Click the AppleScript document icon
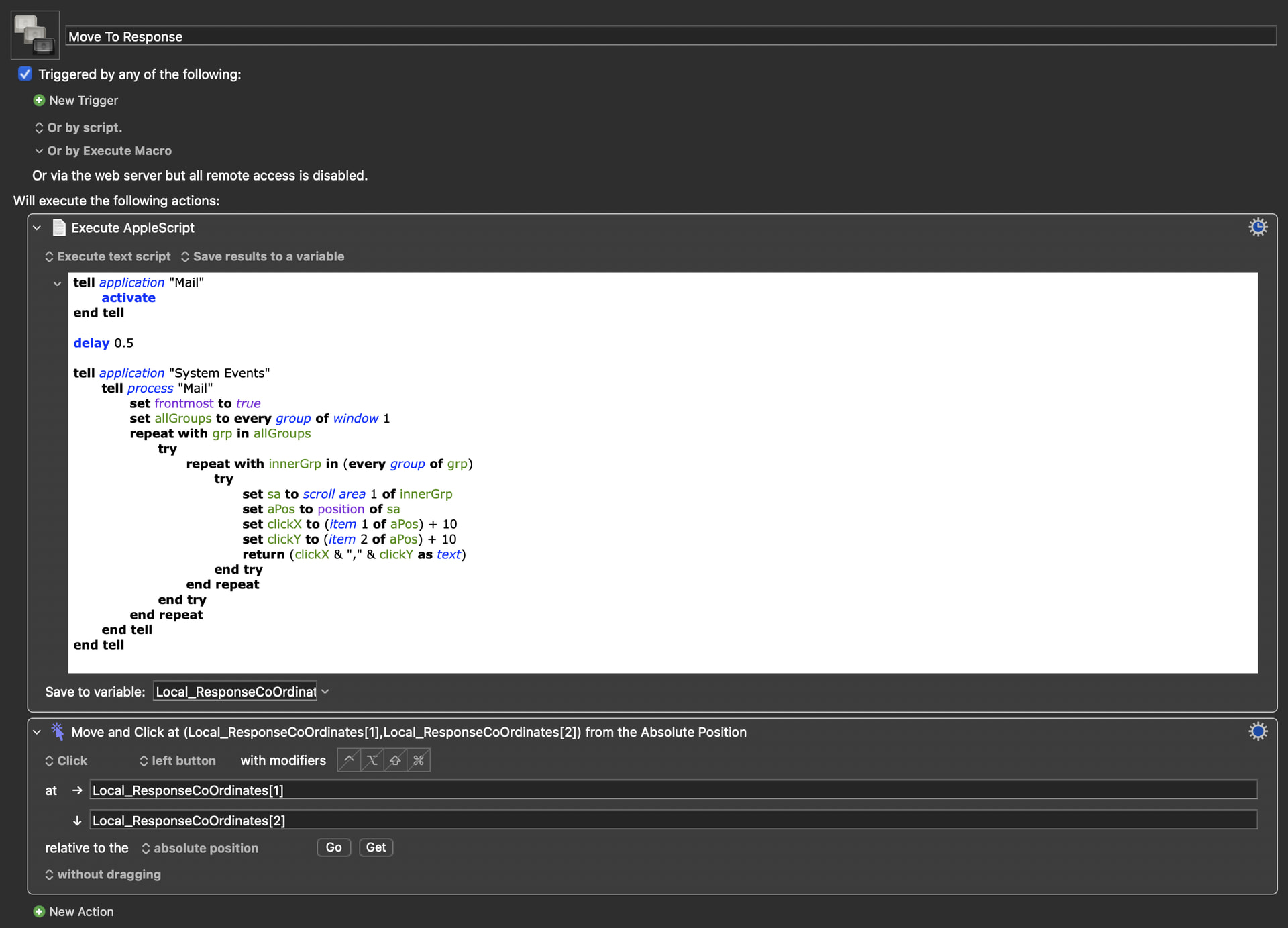The image size is (1288, 928). [x=59, y=227]
